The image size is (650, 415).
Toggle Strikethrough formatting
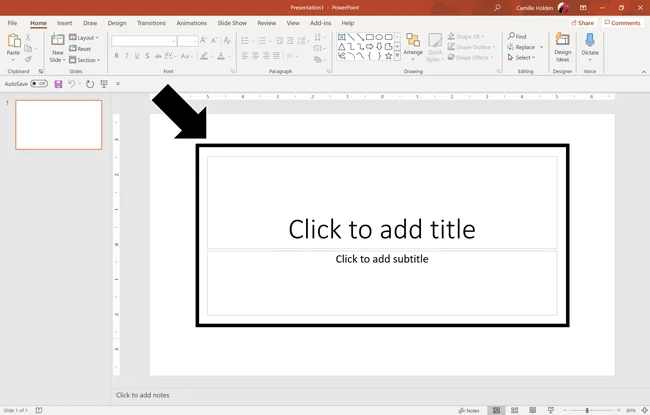click(x=158, y=56)
